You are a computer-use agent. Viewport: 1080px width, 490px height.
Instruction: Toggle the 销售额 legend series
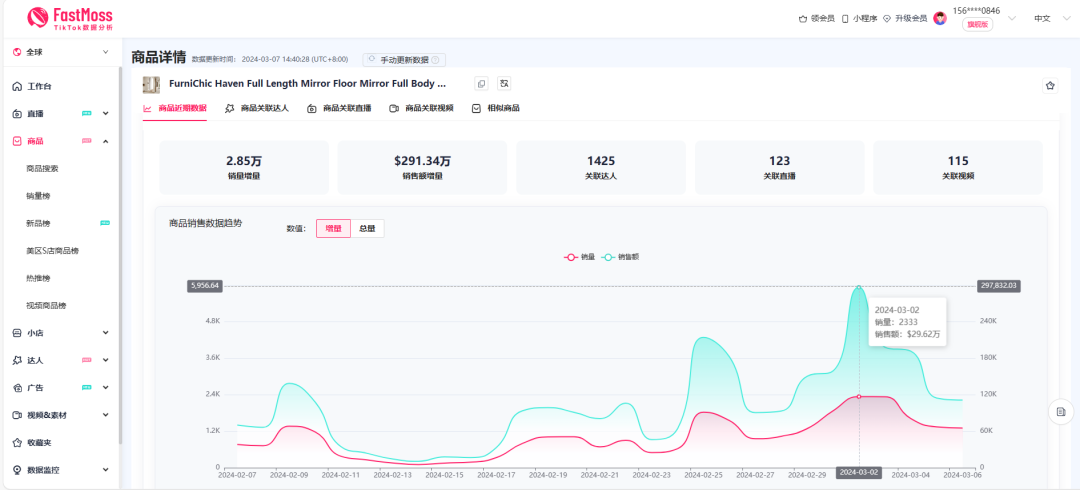coord(621,257)
